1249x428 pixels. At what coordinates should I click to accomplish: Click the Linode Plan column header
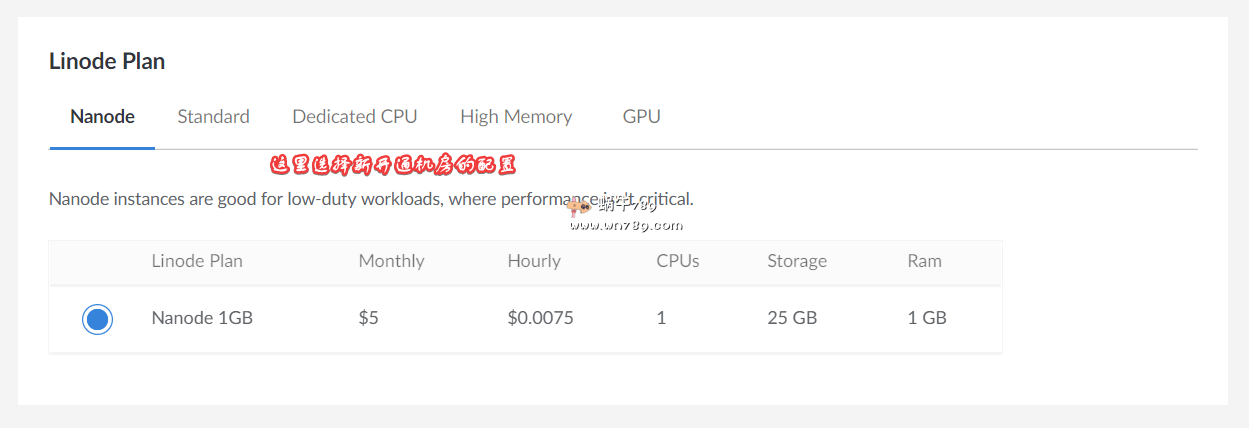tap(197, 261)
